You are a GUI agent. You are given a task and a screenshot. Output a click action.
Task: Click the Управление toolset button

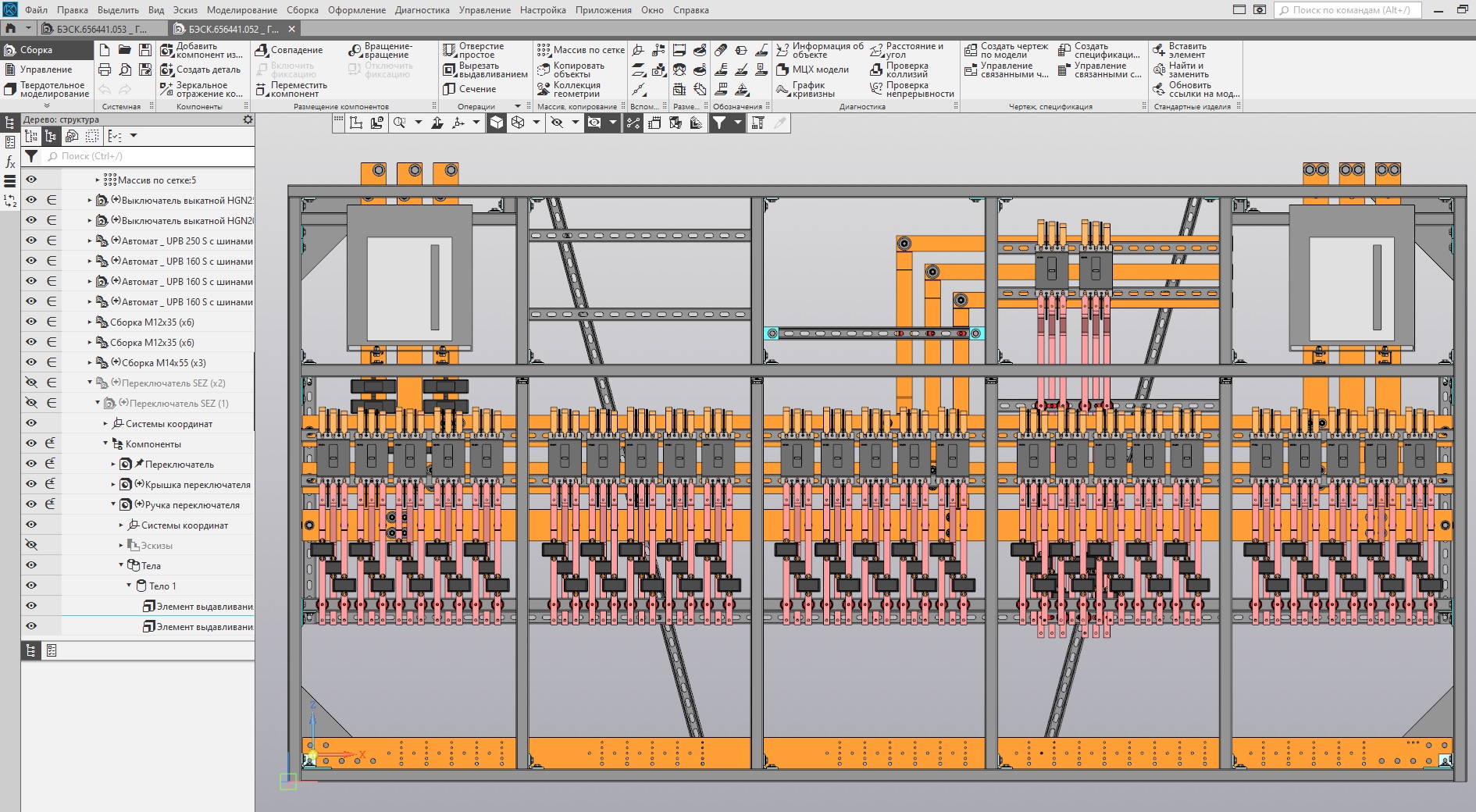[45, 69]
